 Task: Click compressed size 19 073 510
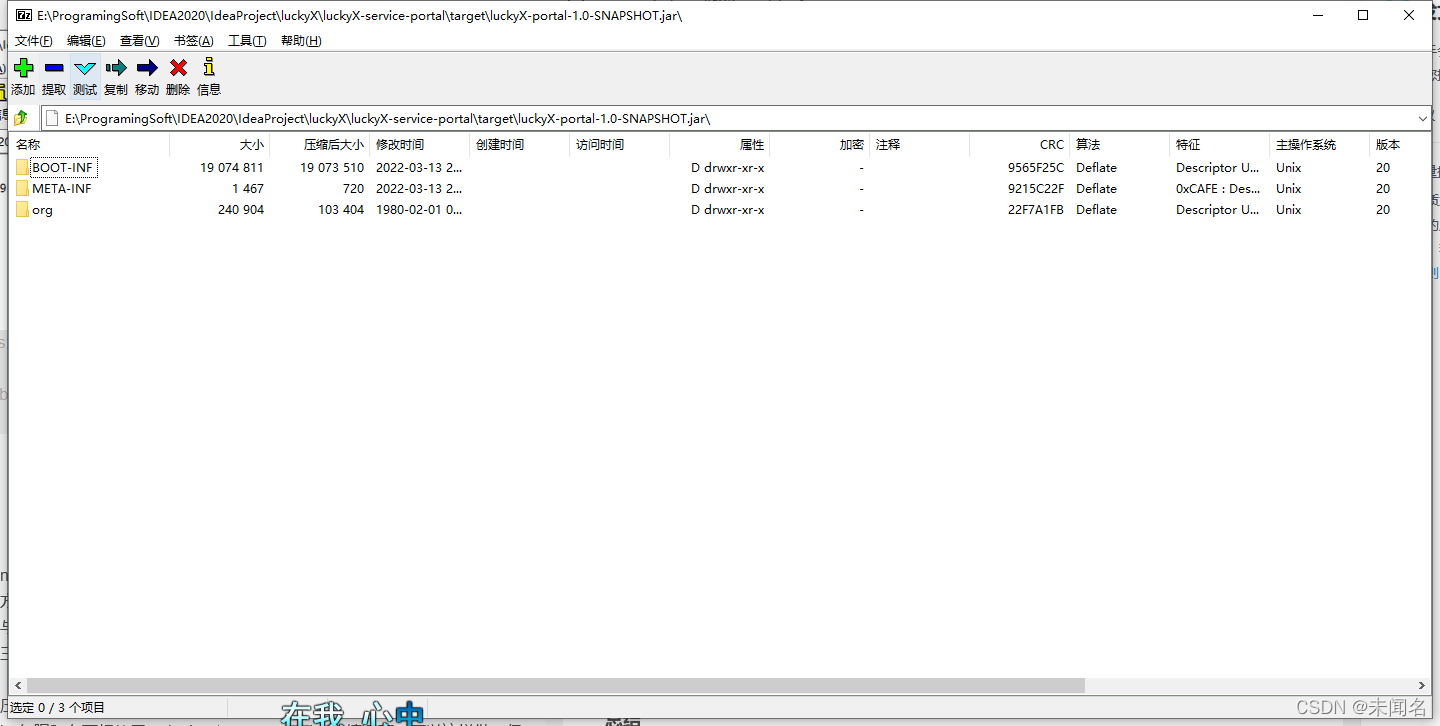332,168
